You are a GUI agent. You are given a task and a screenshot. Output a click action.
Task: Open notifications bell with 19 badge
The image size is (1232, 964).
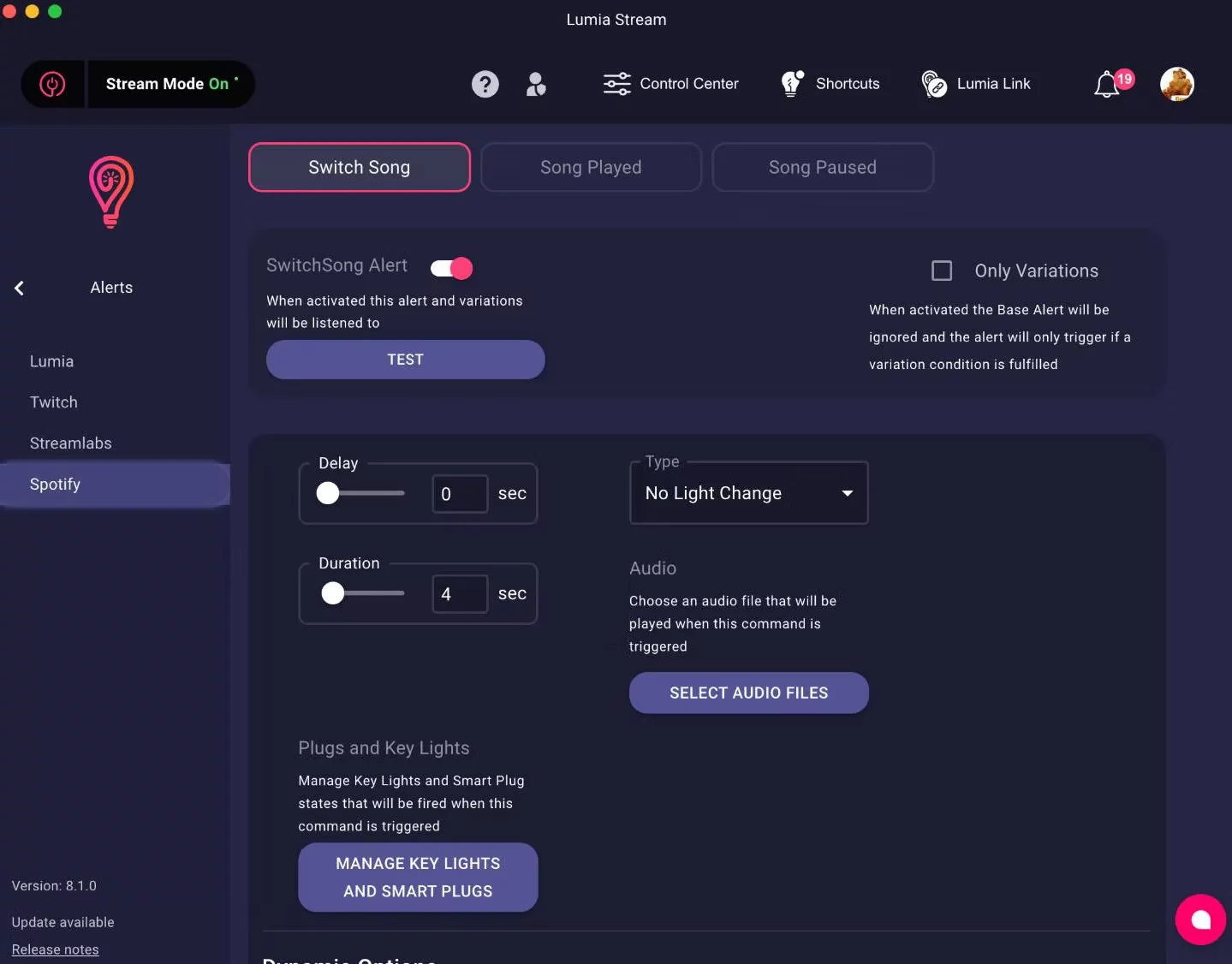1107,84
